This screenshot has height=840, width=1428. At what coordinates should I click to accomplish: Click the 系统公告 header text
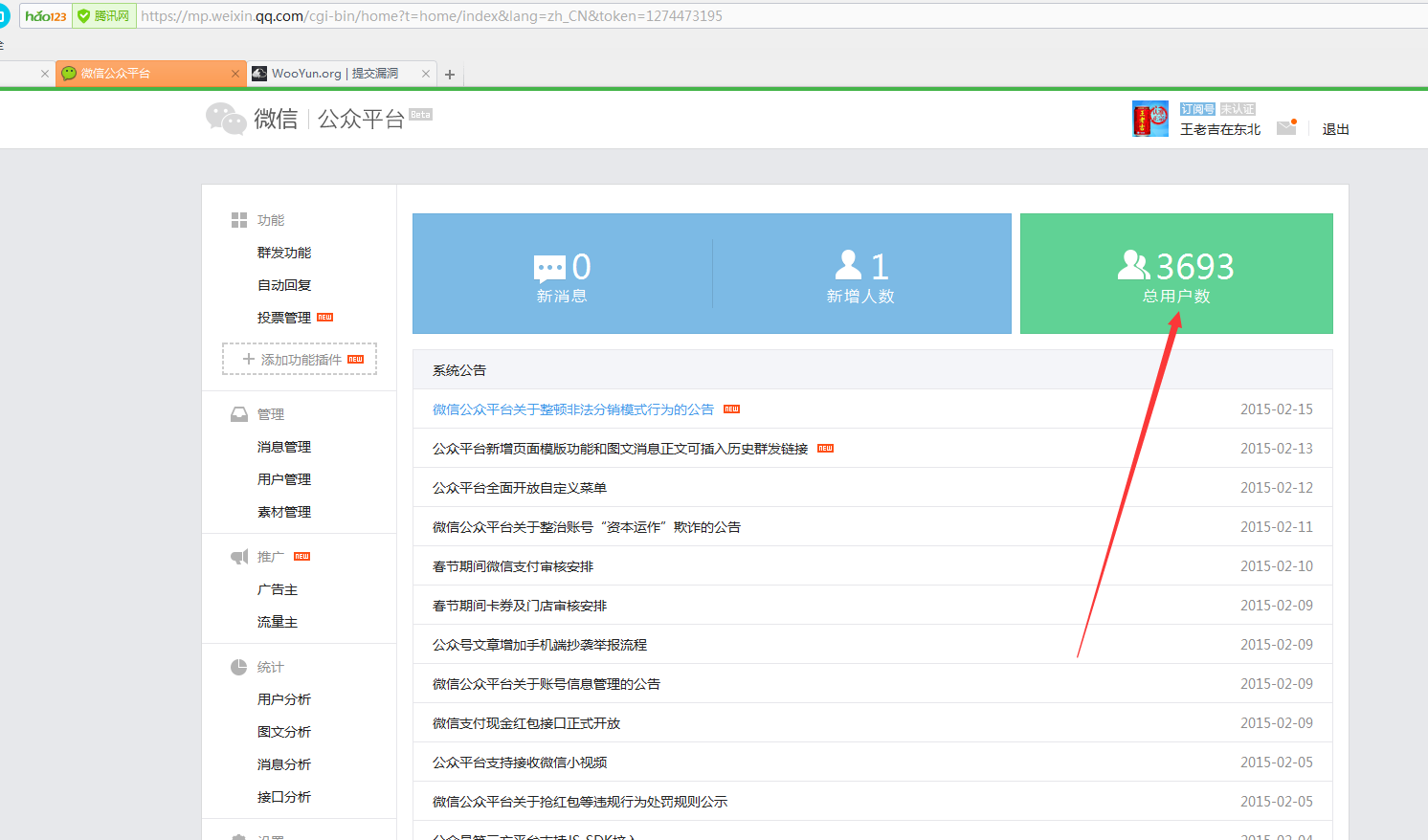[459, 370]
